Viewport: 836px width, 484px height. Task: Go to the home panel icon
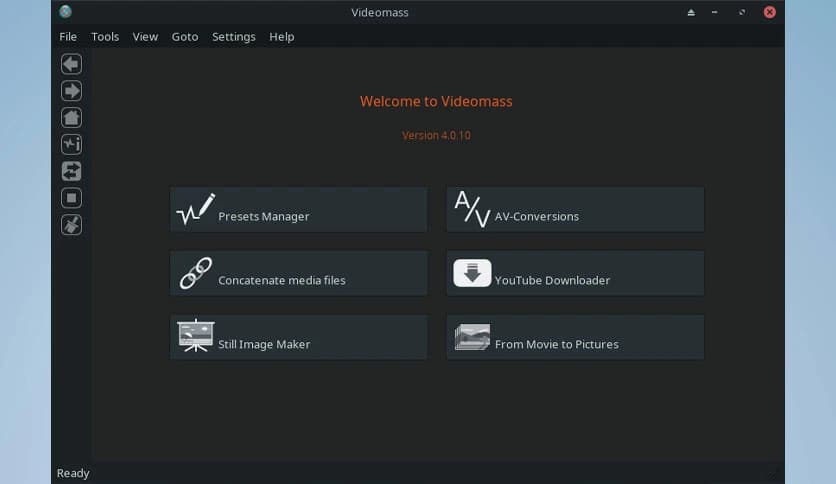[x=71, y=118]
